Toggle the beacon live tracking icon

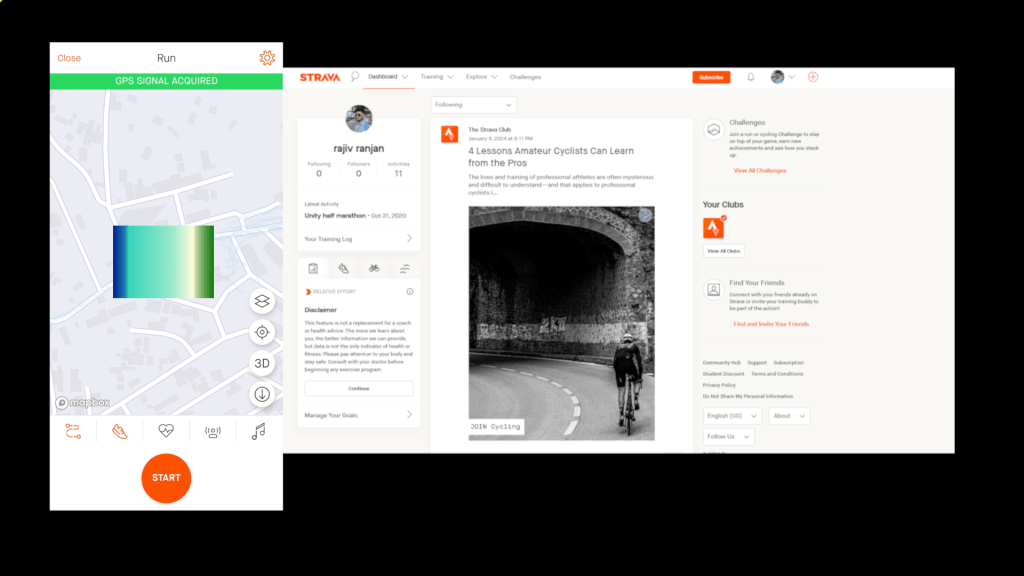212,432
